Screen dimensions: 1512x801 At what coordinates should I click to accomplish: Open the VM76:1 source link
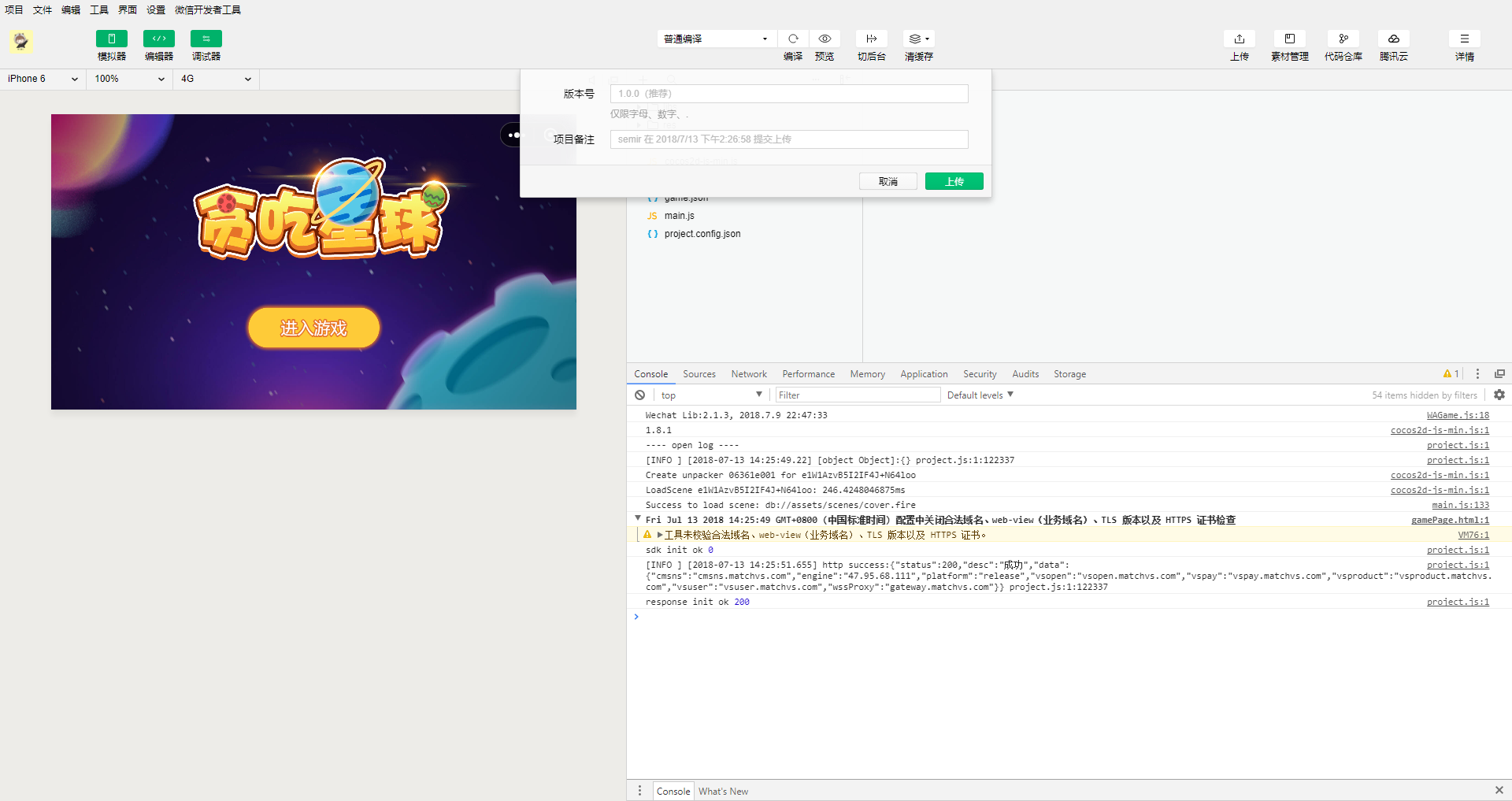click(1473, 535)
